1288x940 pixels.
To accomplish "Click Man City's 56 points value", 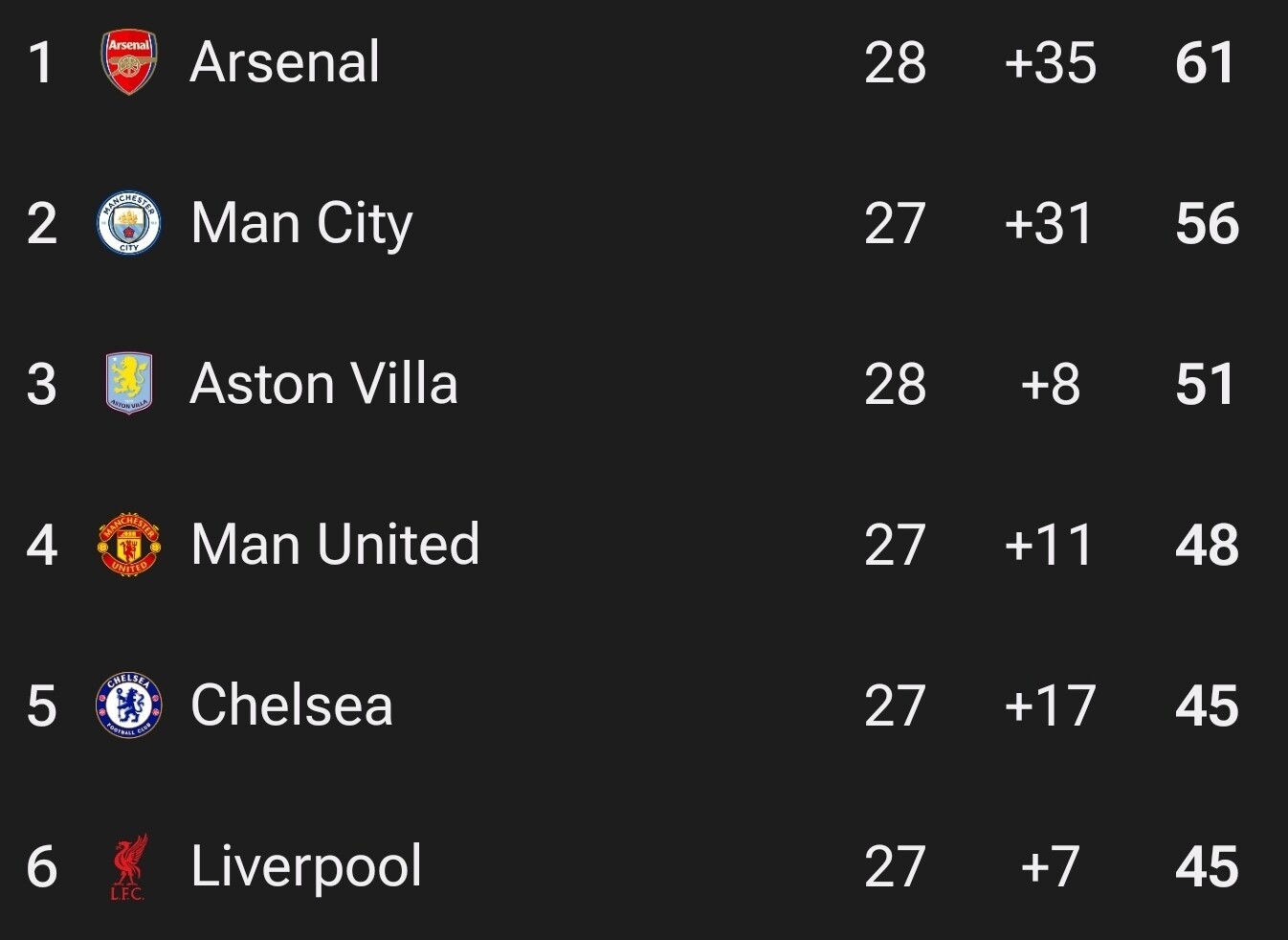I will [x=1208, y=224].
